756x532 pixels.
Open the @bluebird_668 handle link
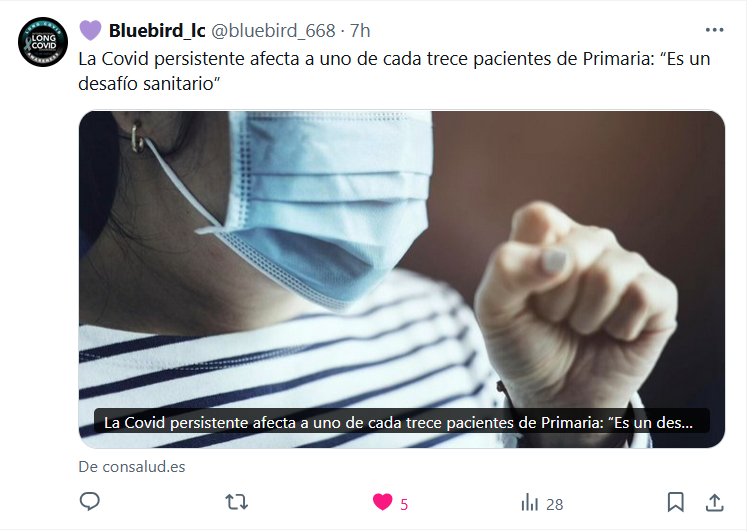(x=273, y=31)
